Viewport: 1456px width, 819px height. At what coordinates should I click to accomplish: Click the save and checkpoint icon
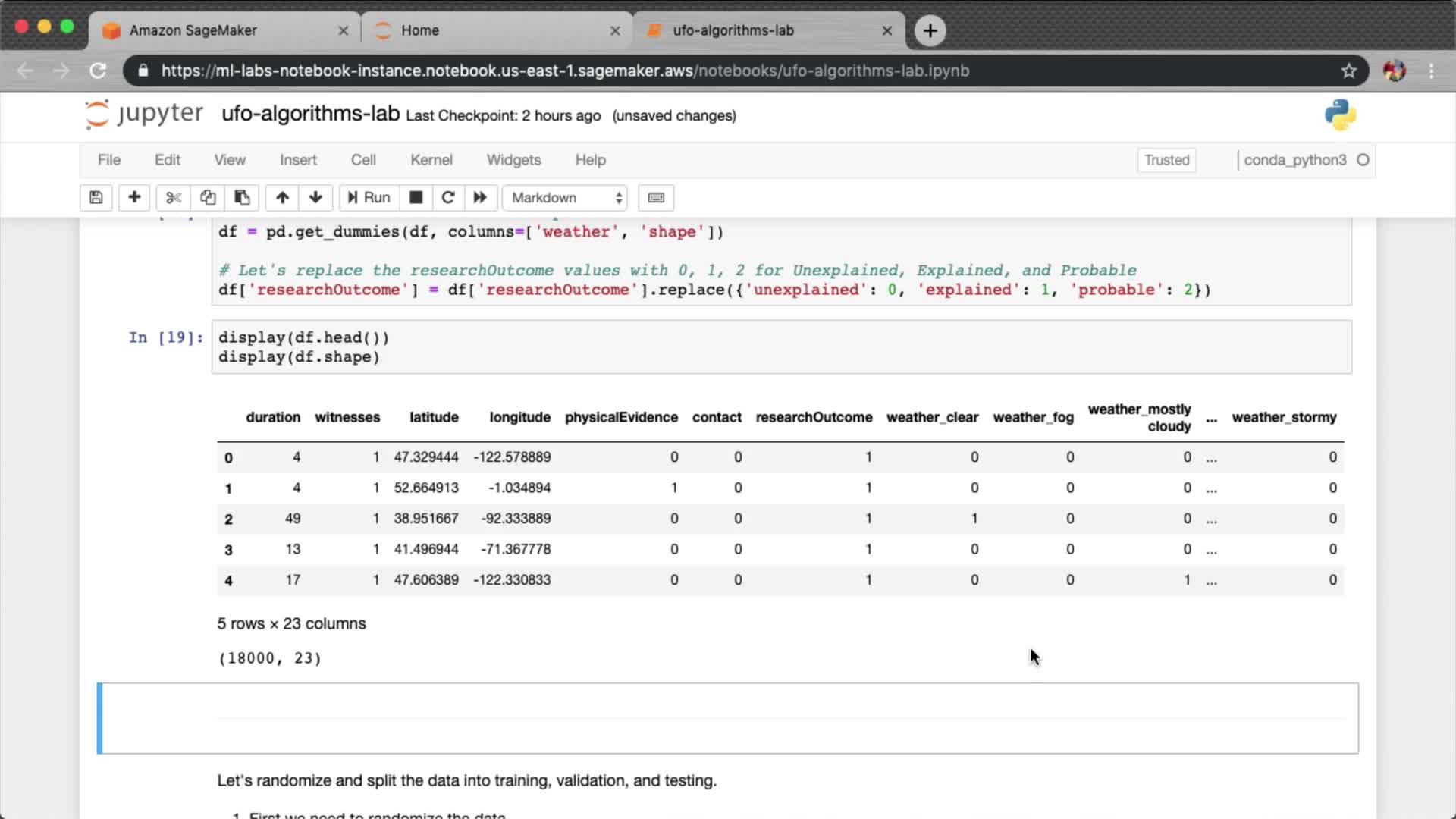96,198
